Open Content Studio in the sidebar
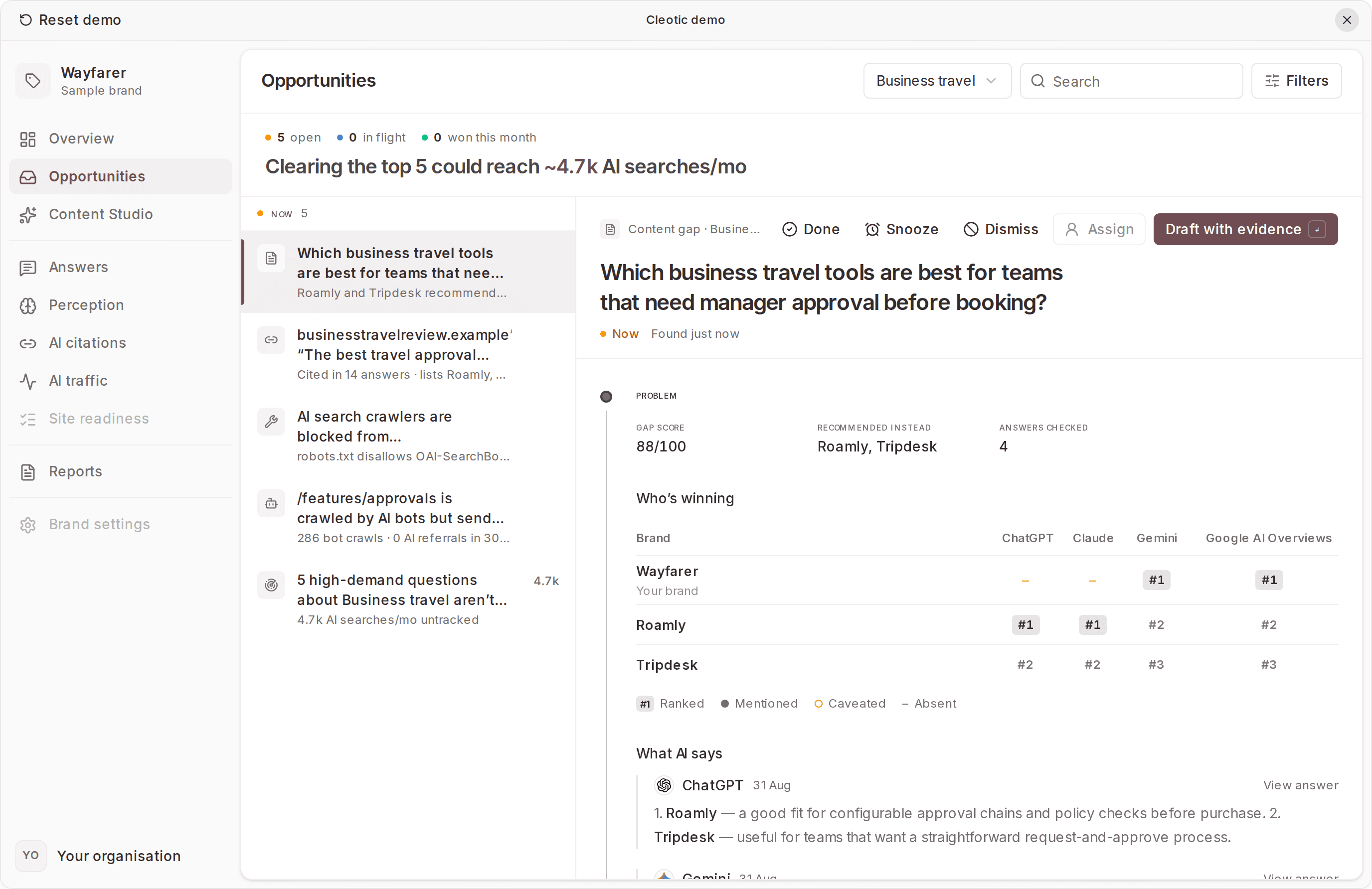1372x889 pixels. (121, 214)
